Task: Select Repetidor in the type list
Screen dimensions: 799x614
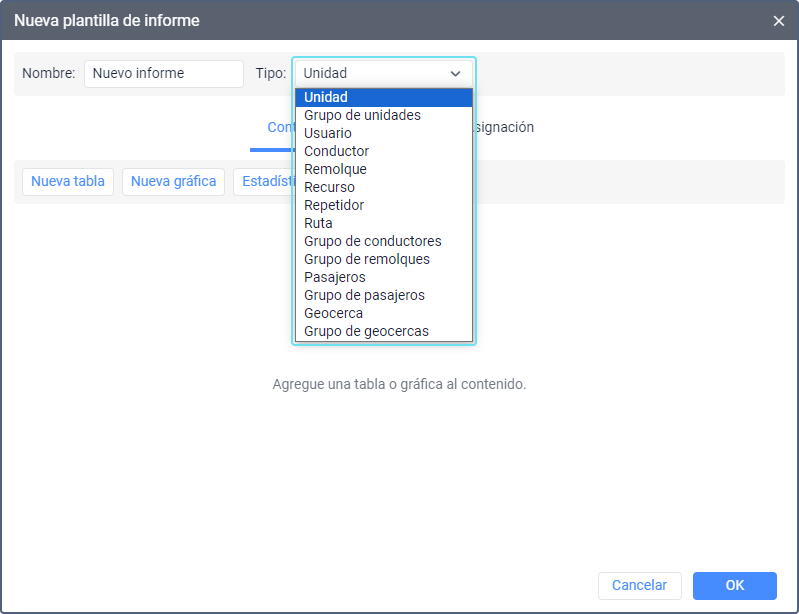Action: point(383,205)
